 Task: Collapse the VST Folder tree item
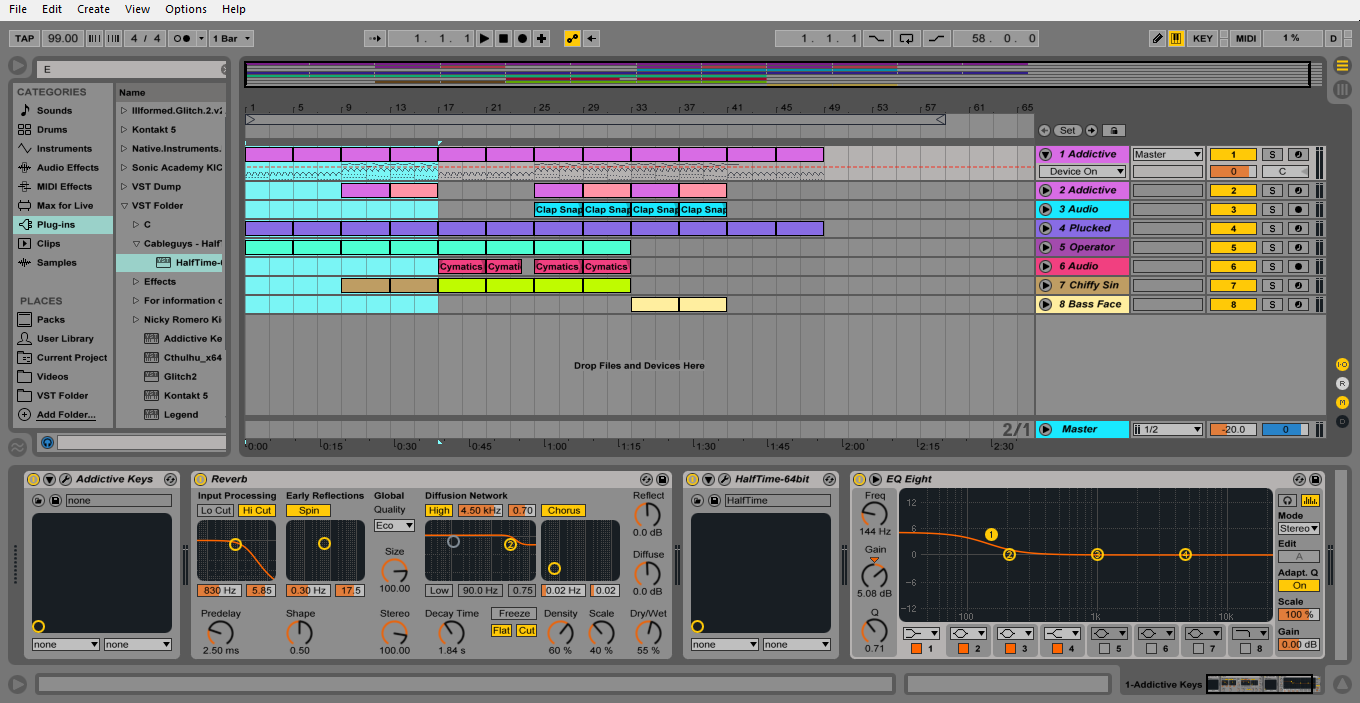point(124,205)
